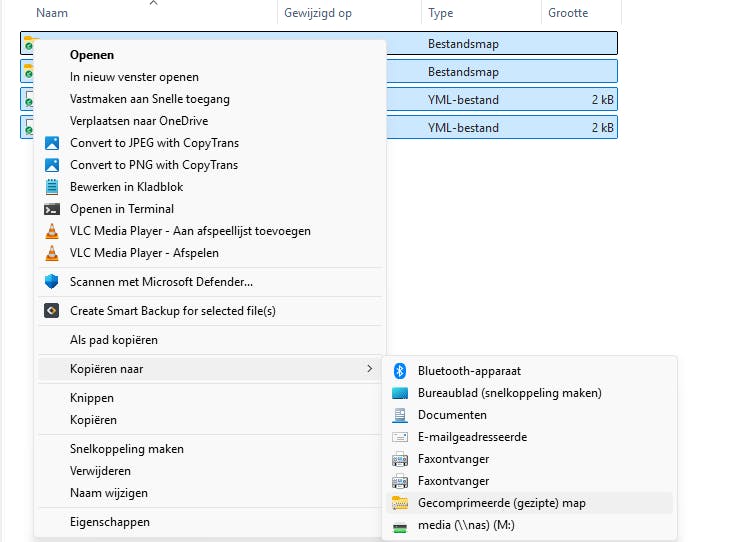Click the Smart Backup icon

click(52, 311)
